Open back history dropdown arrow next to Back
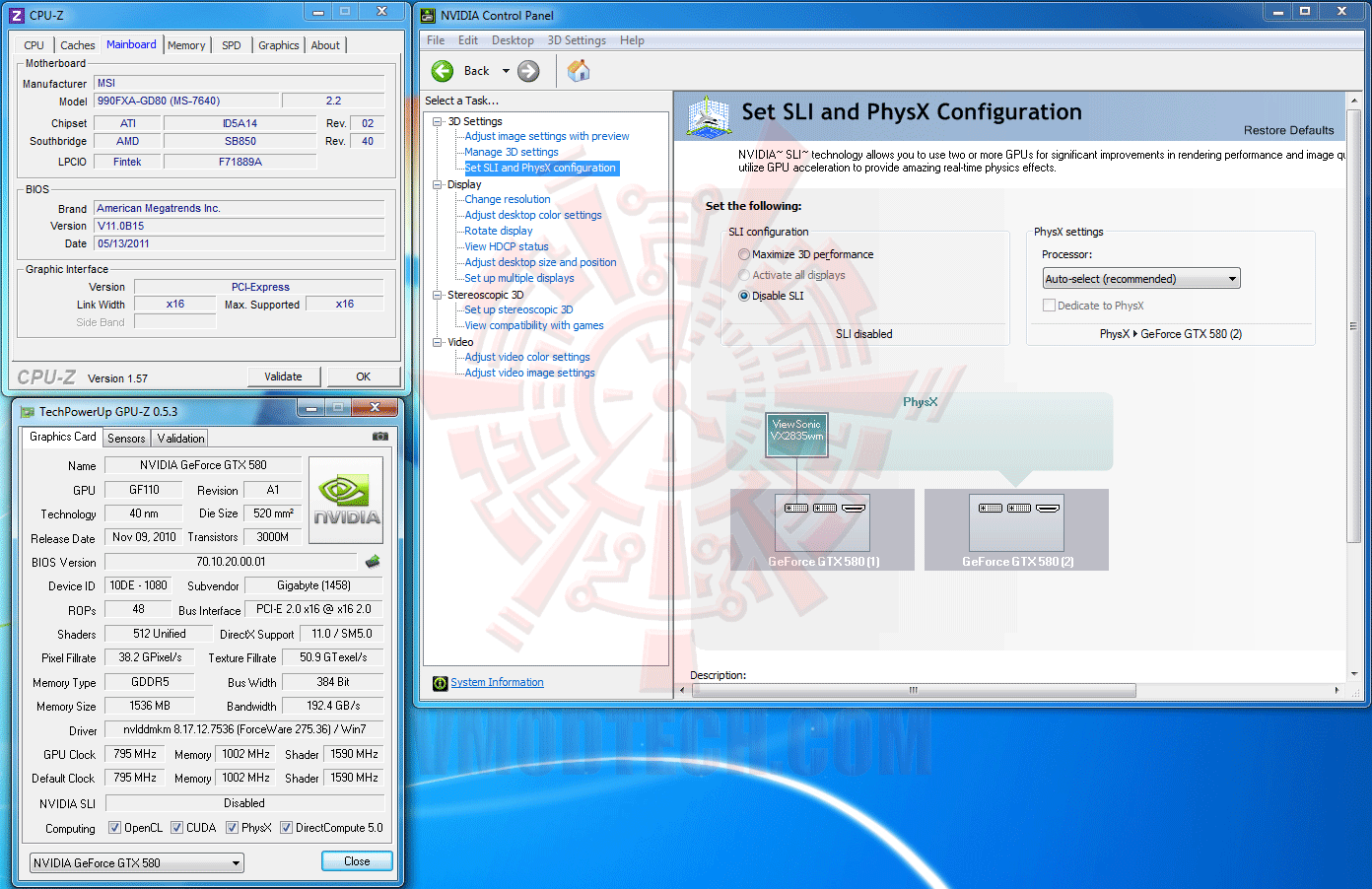The image size is (1372, 889). [506, 71]
